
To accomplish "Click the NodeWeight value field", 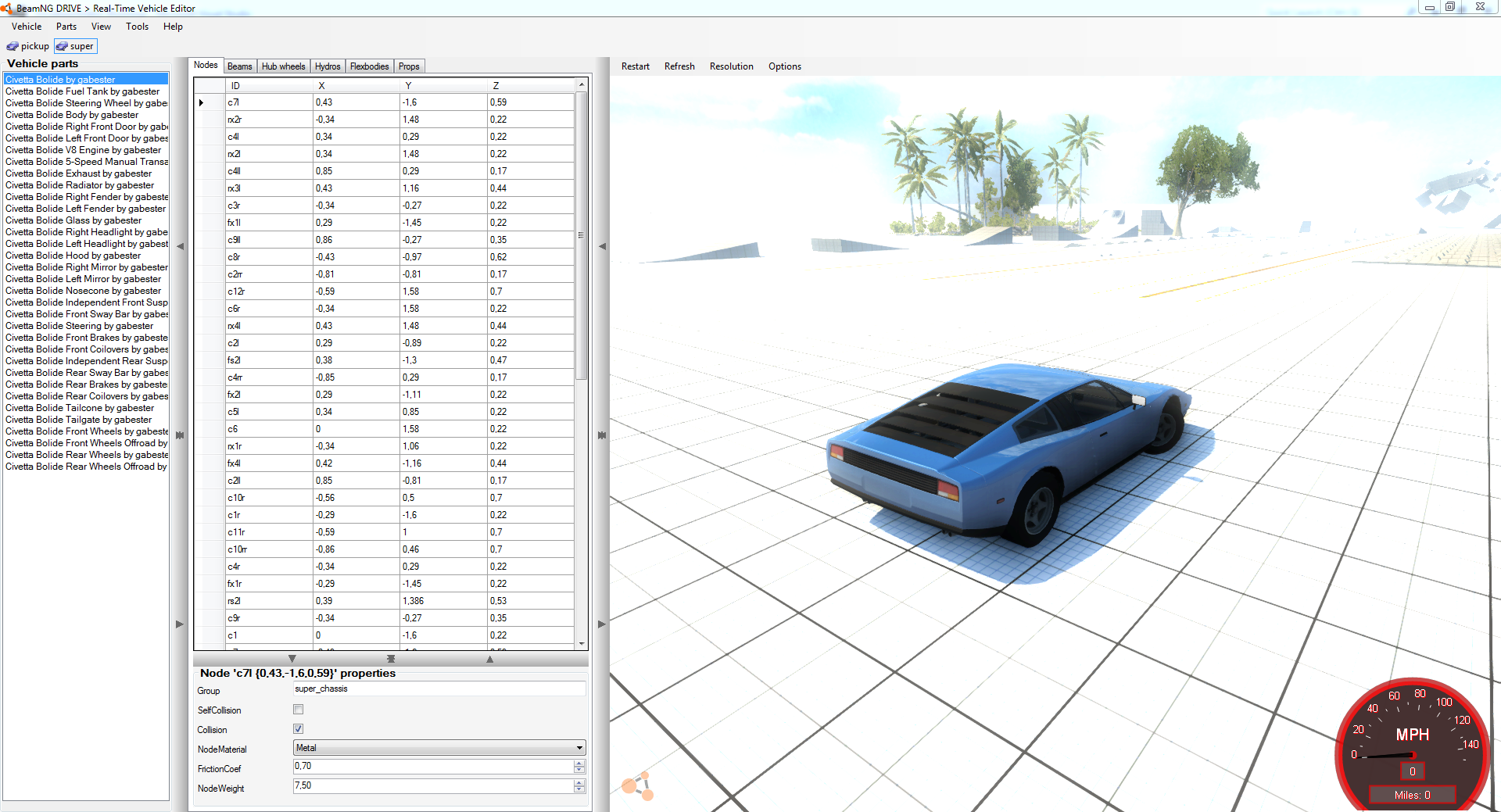I will (x=434, y=786).
